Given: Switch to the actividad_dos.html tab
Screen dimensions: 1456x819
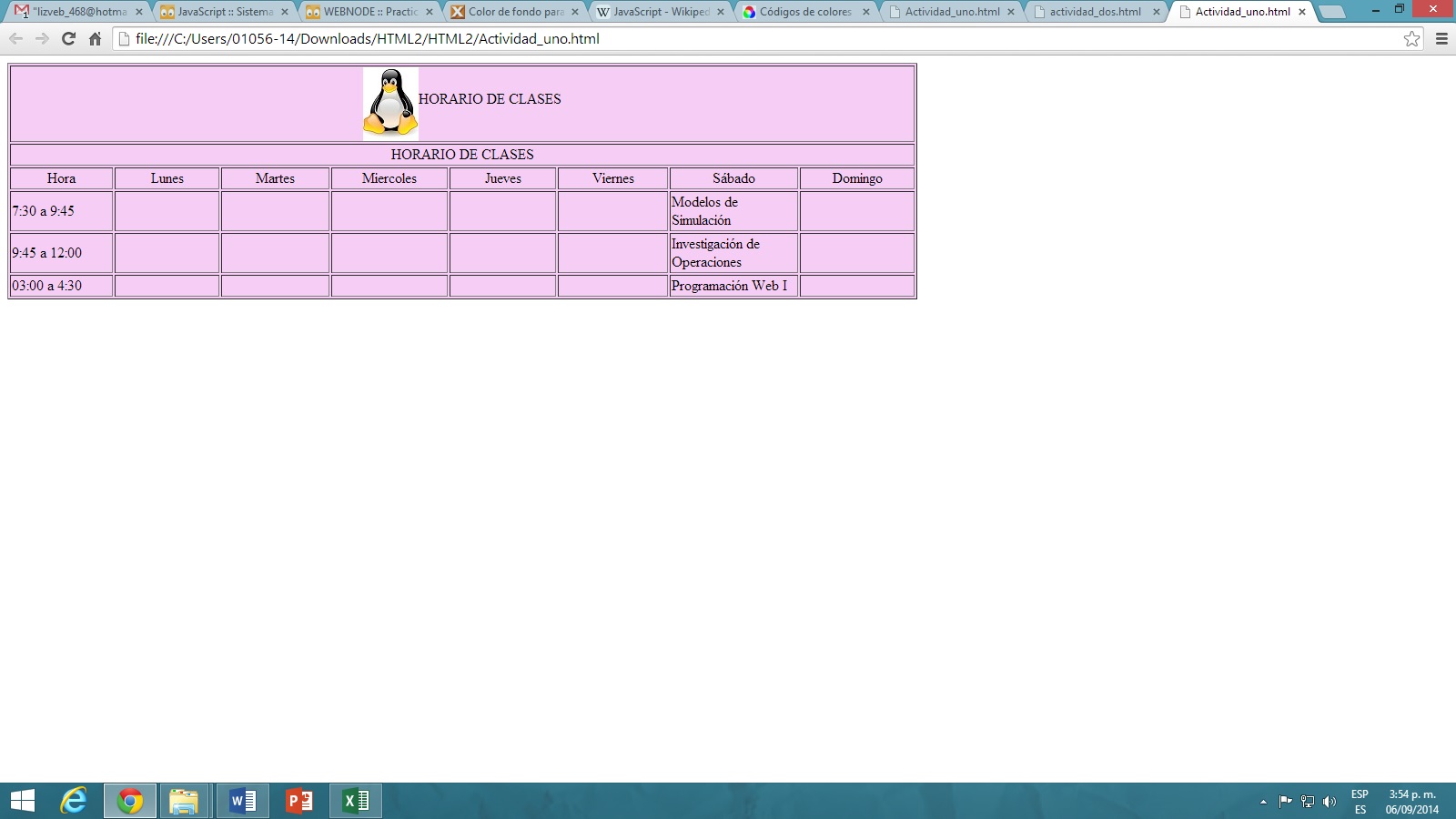Looking at the screenshot, I should tap(1094, 12).
